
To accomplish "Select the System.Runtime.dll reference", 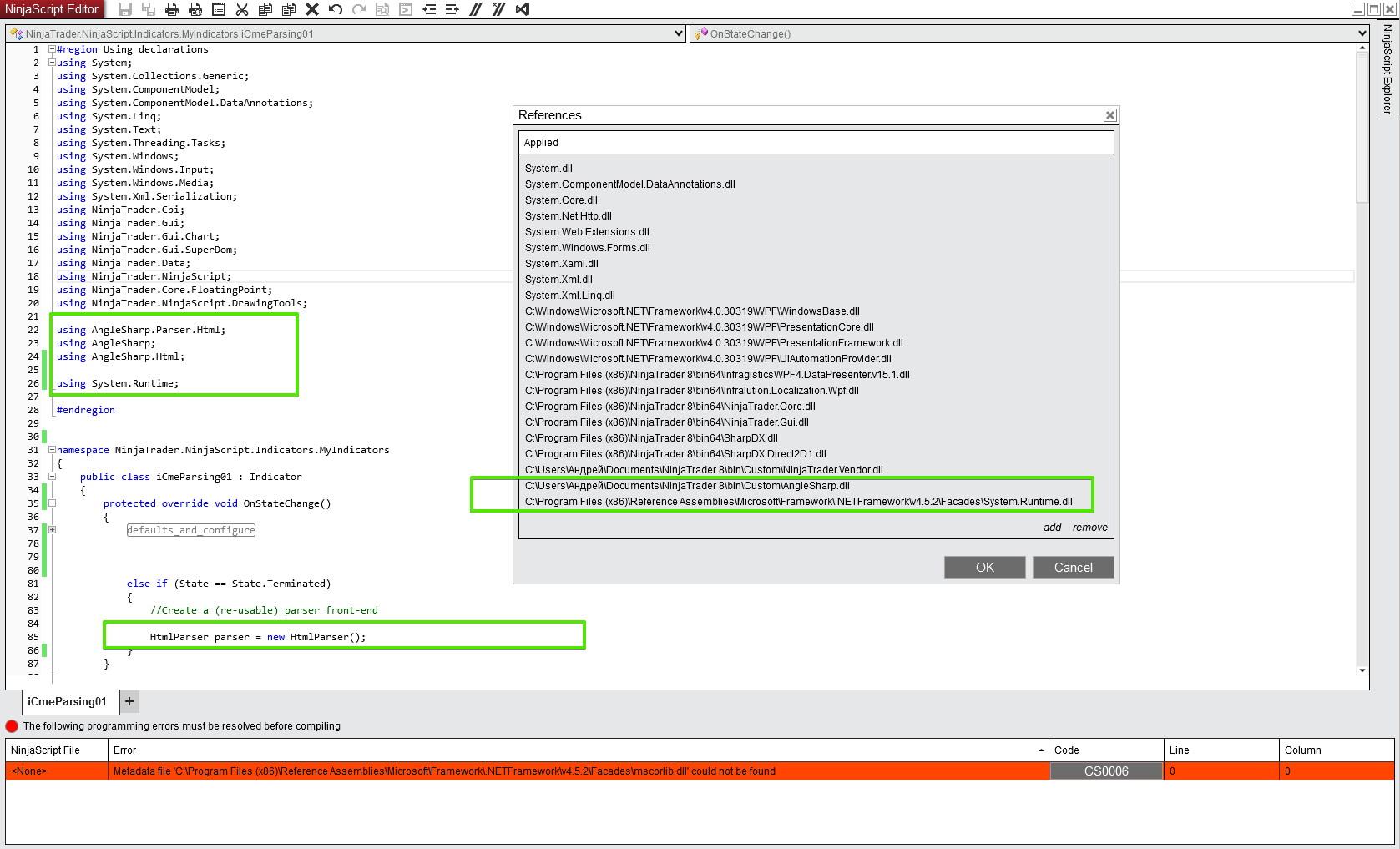I will click(799, 502).
